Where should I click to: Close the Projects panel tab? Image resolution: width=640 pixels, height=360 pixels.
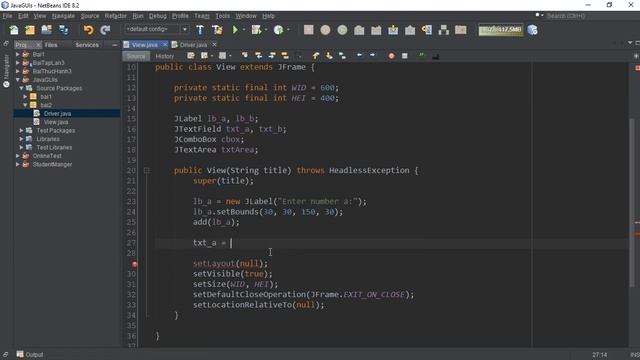pos(38,44)
